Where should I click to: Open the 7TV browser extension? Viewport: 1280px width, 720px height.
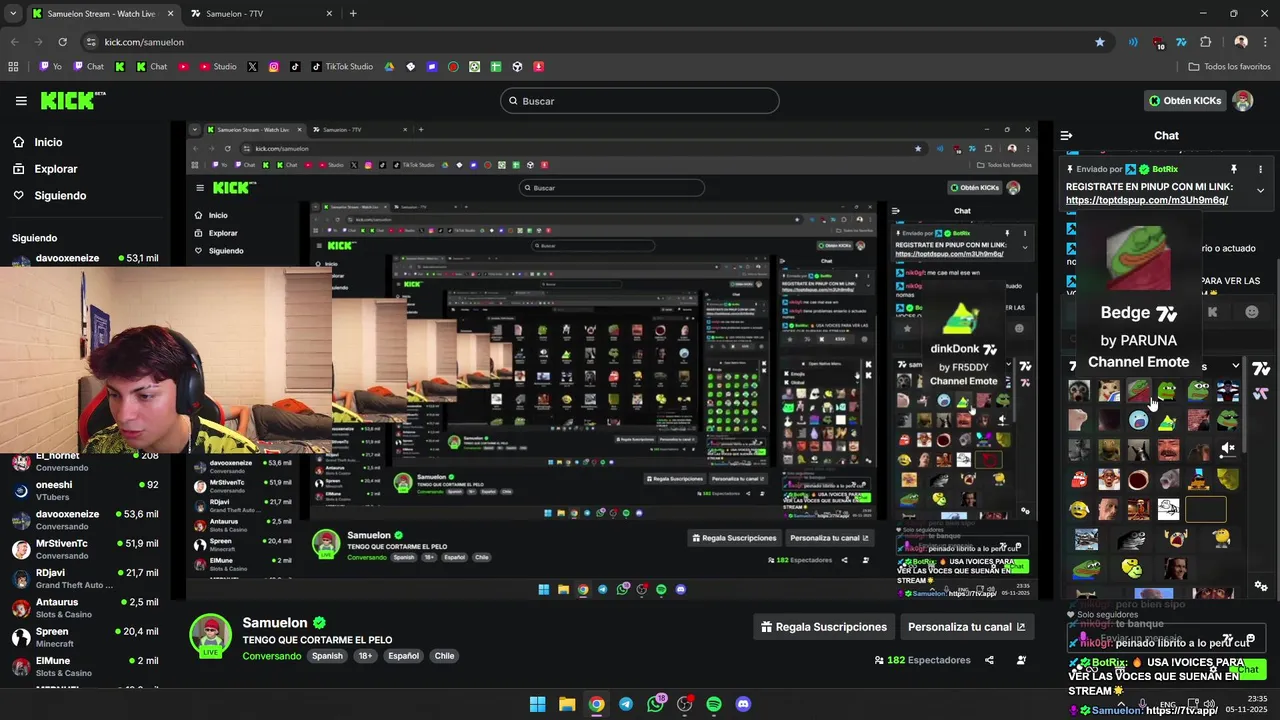(1181, 42)
